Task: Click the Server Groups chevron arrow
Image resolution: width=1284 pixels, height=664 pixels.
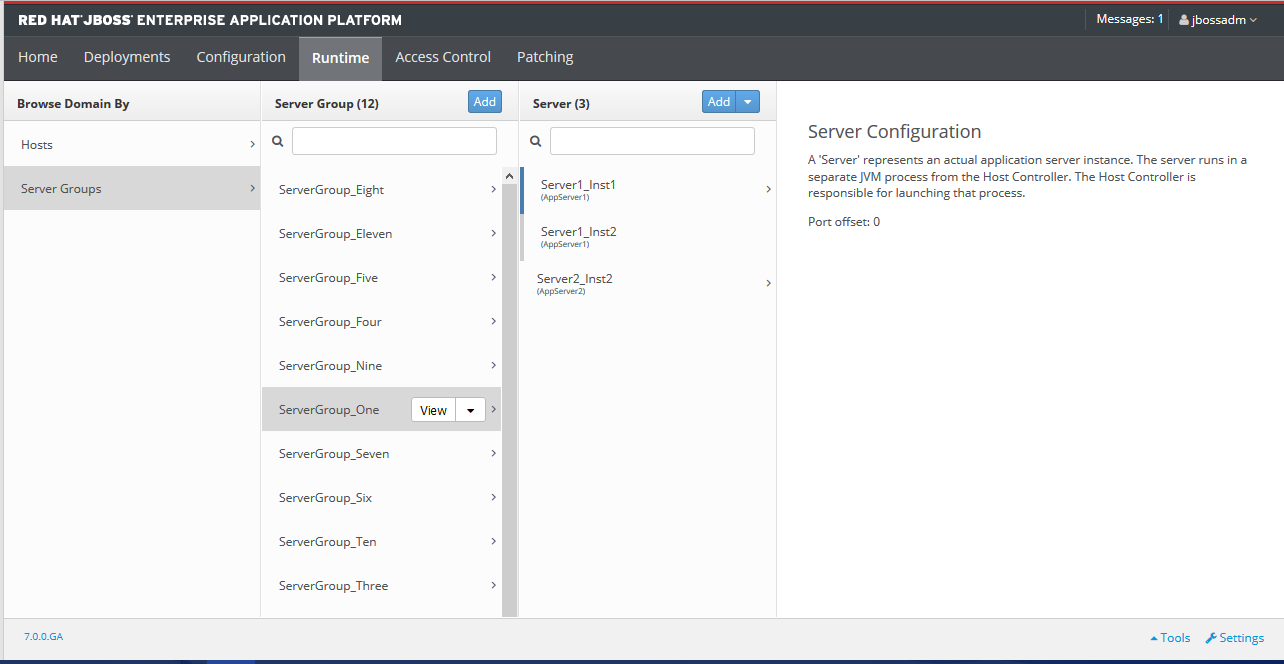Action: pos(252,188)
